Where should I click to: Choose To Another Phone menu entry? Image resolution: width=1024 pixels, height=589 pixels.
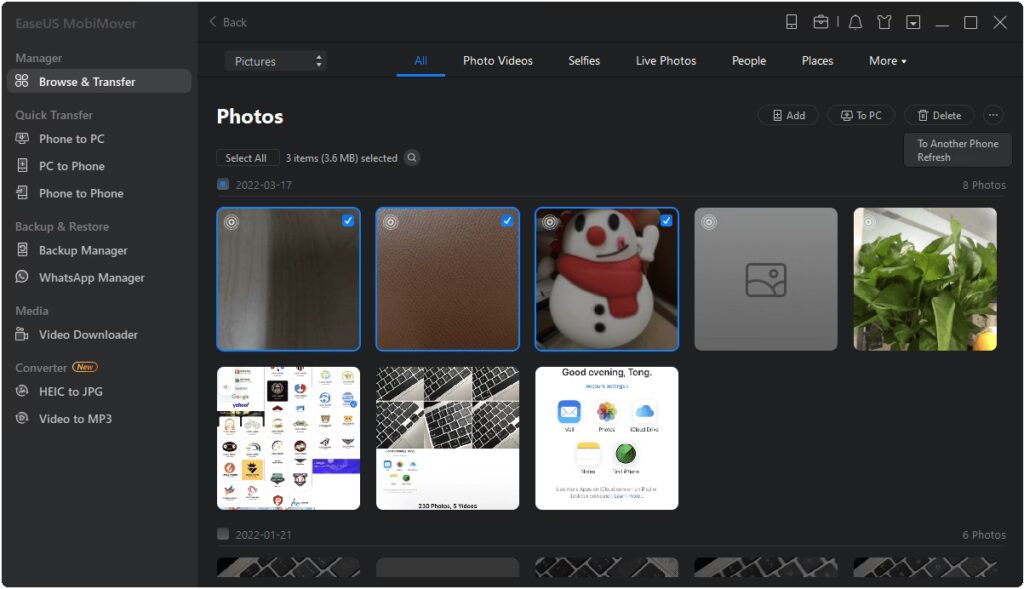pyautogui.click(x=957, y=144)
